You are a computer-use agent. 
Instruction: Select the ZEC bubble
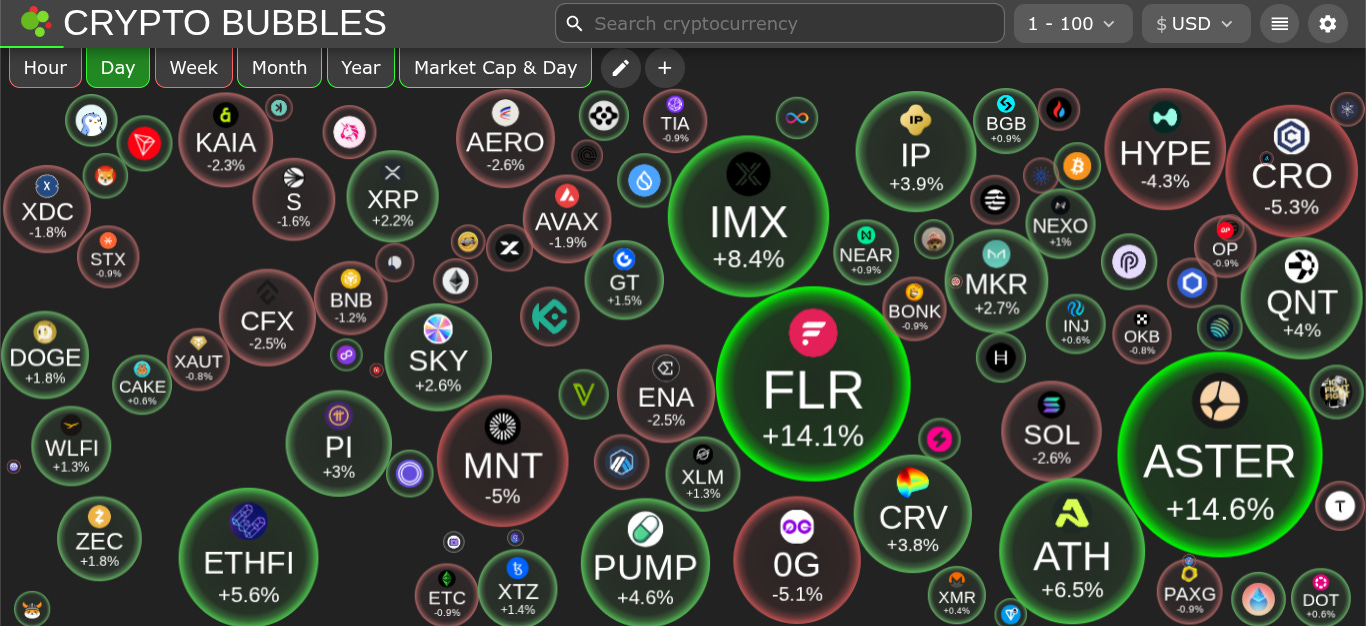click(x=99, y=539)
